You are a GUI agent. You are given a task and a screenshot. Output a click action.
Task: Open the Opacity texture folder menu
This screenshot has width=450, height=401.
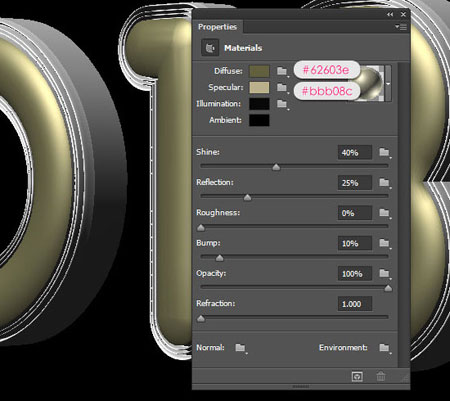(x=385, y=274)
